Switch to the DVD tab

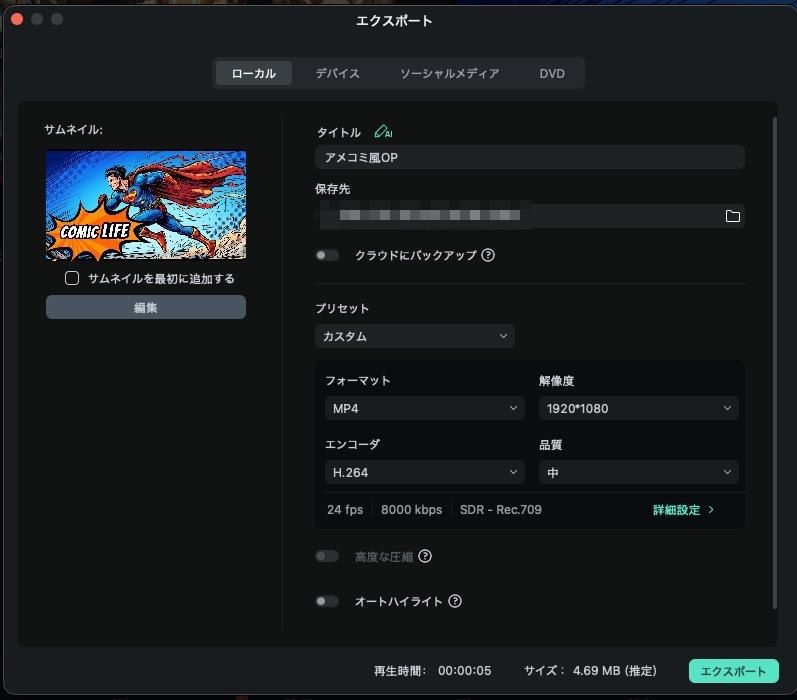[552, 73]
